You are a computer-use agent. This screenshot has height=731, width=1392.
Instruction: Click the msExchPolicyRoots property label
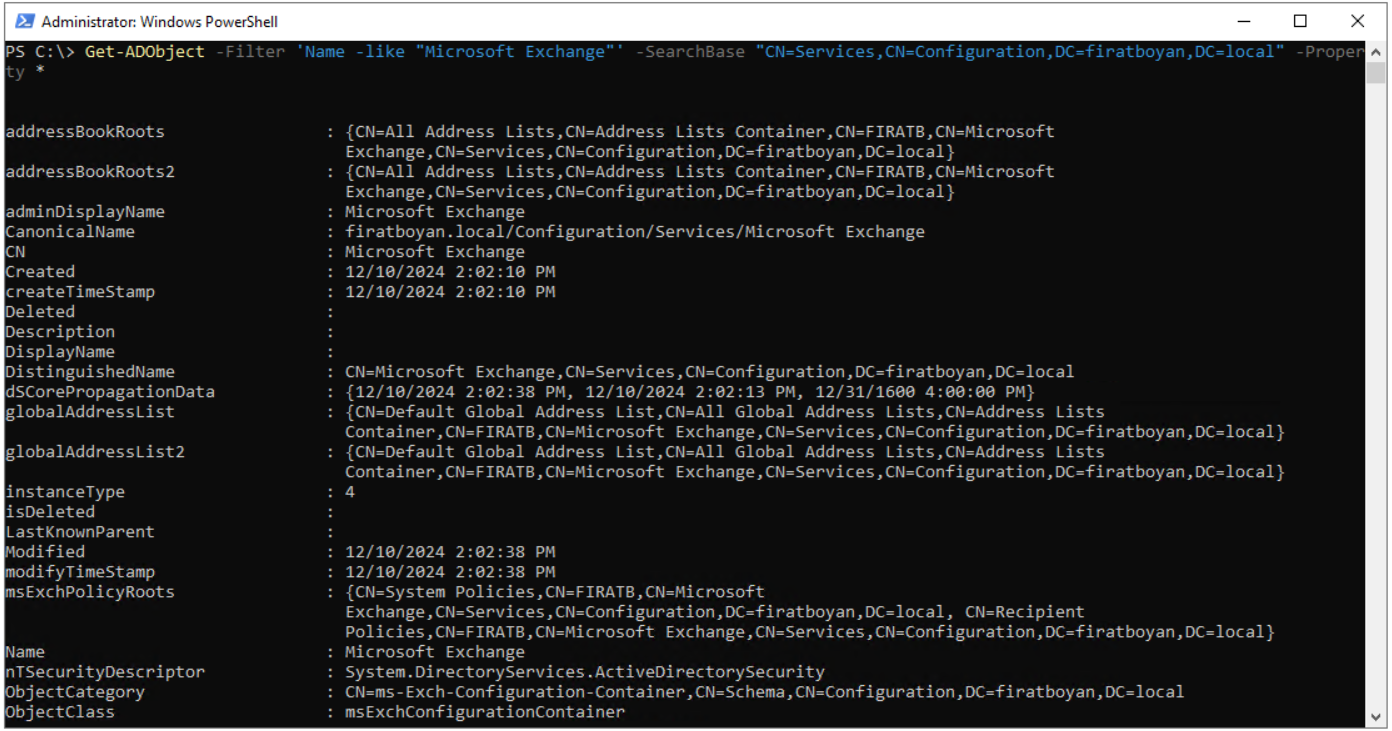[x=90, y=592]
